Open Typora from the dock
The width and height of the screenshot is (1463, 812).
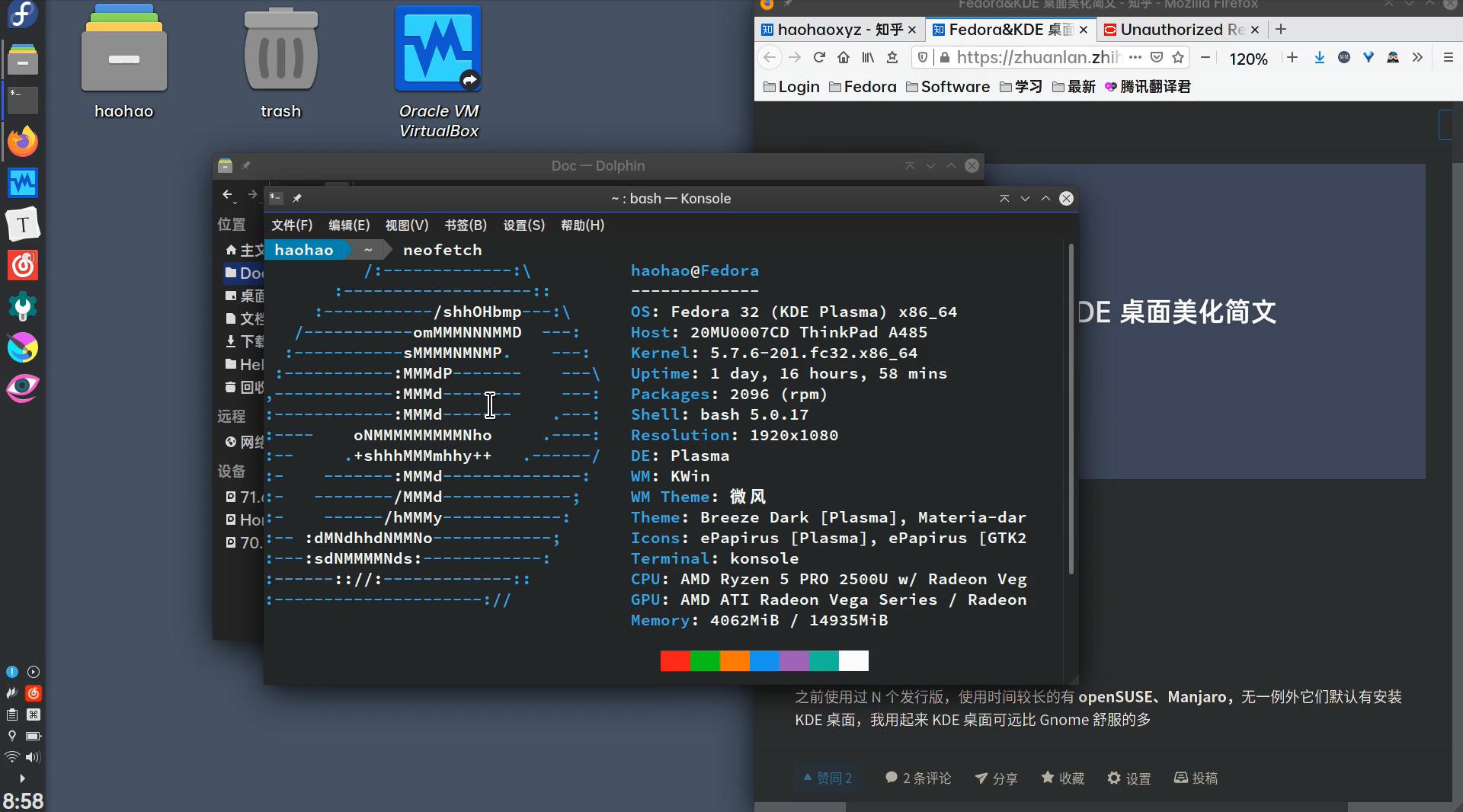click(23, 224)
